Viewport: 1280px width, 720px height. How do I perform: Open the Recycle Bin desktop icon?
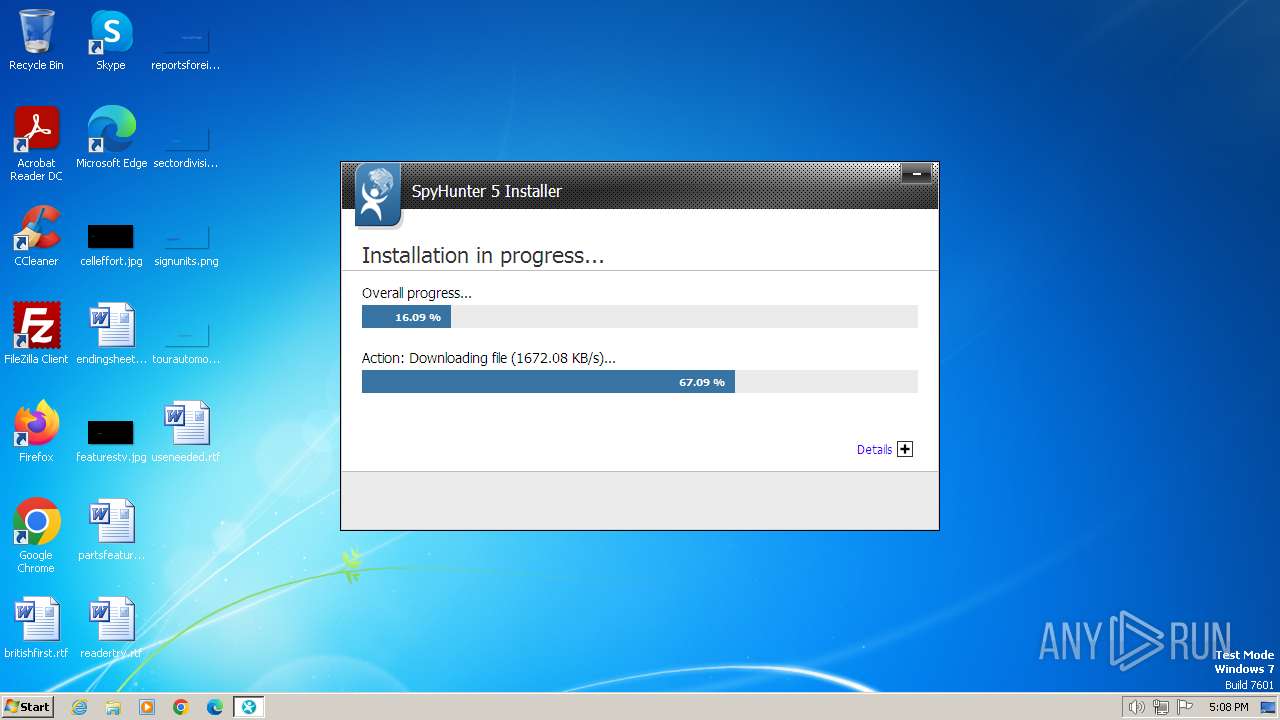[x=36, y=40]
